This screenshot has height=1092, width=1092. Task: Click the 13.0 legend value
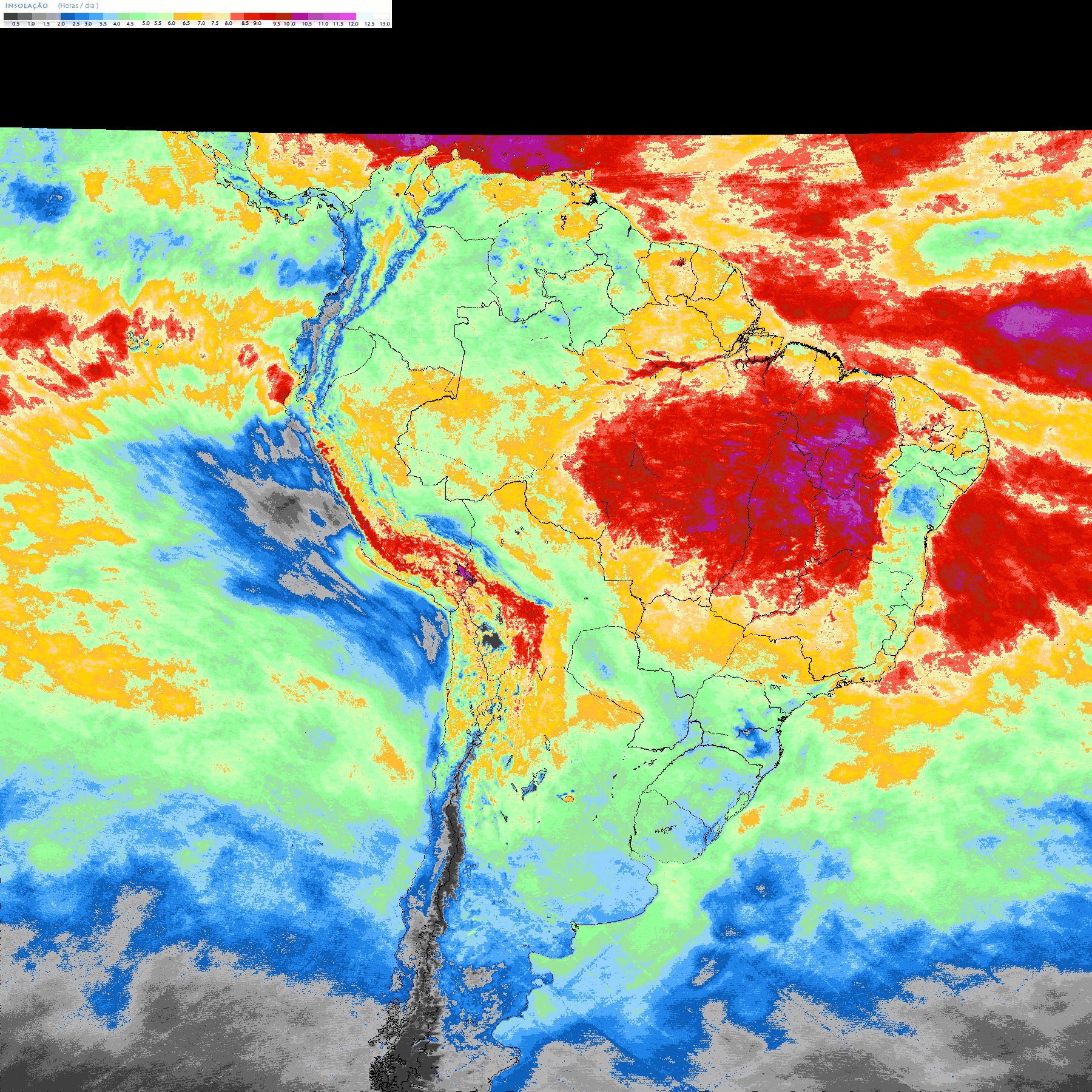coord(385,24)
